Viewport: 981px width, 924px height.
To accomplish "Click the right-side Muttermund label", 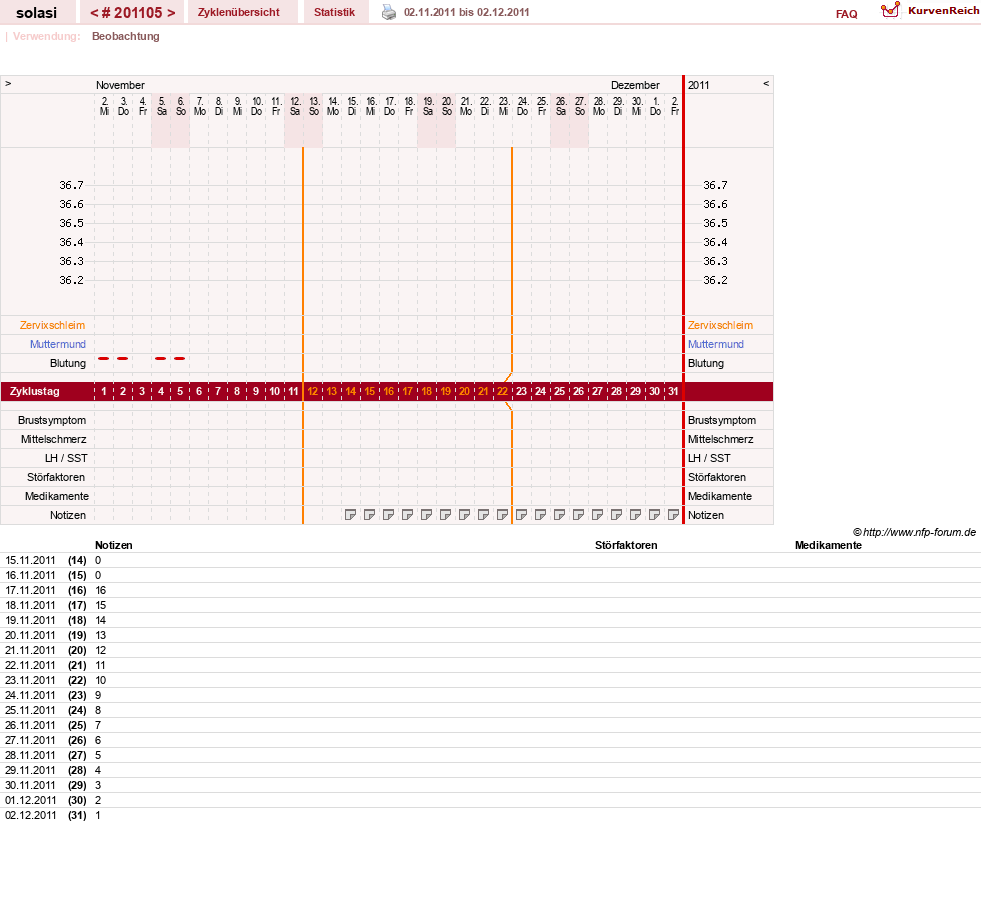I will pyautogui.click(x=716, y=344).
